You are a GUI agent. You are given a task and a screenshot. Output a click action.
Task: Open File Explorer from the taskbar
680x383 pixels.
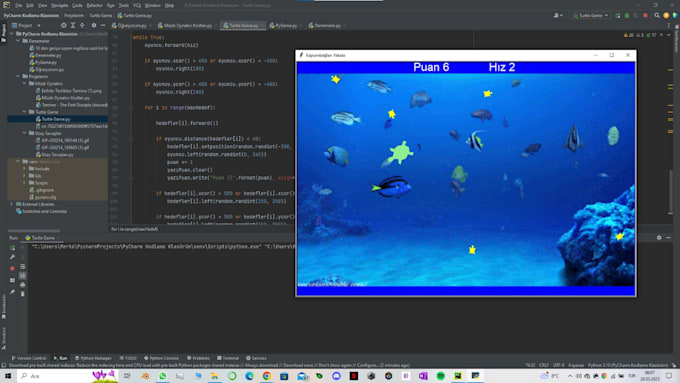215,376
